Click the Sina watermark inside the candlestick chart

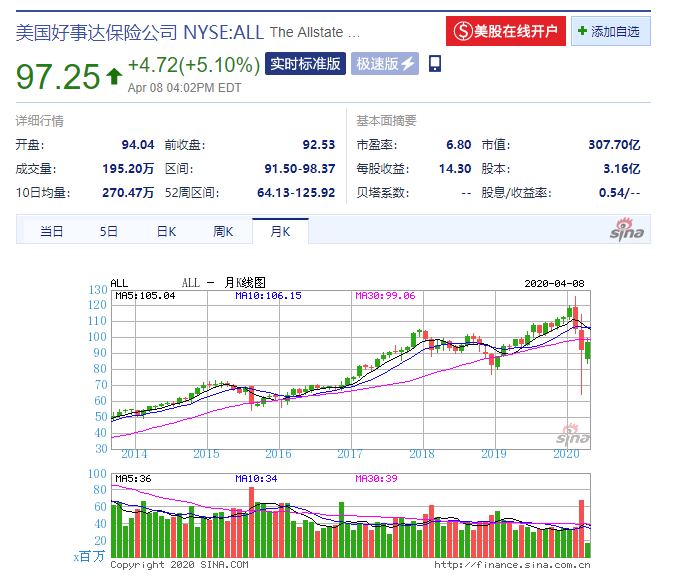click(x=573, y=435)
